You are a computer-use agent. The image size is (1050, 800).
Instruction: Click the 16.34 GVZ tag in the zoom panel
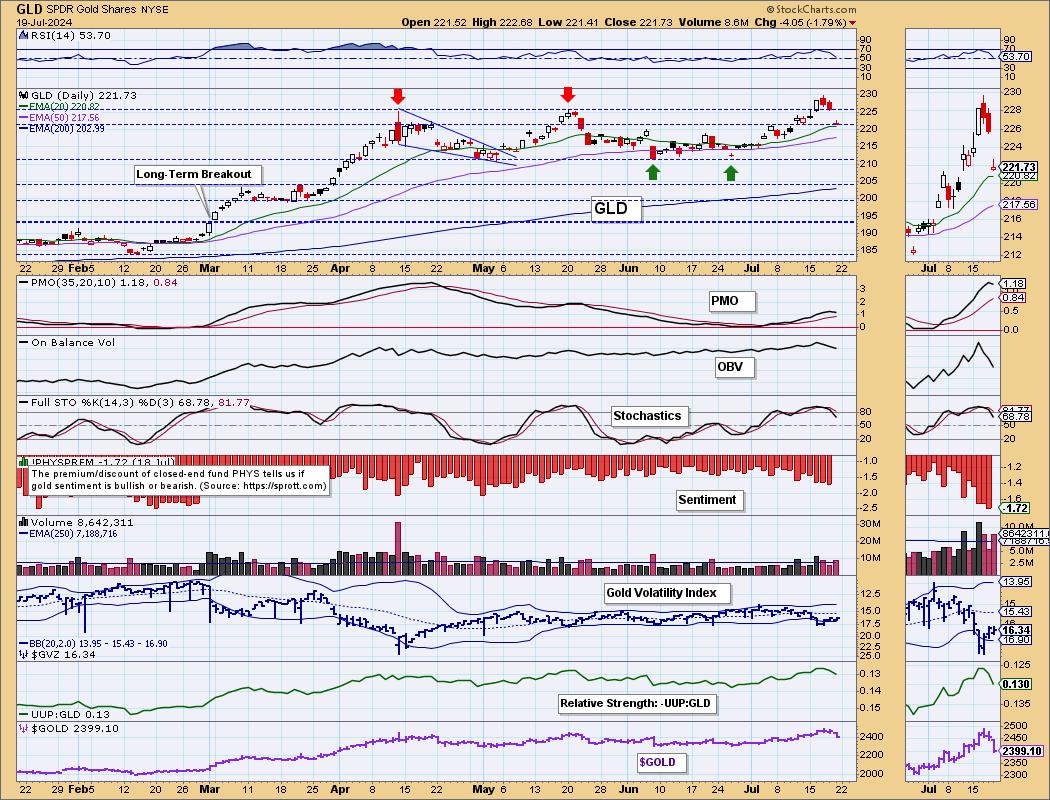click(x=1016, y=630)
